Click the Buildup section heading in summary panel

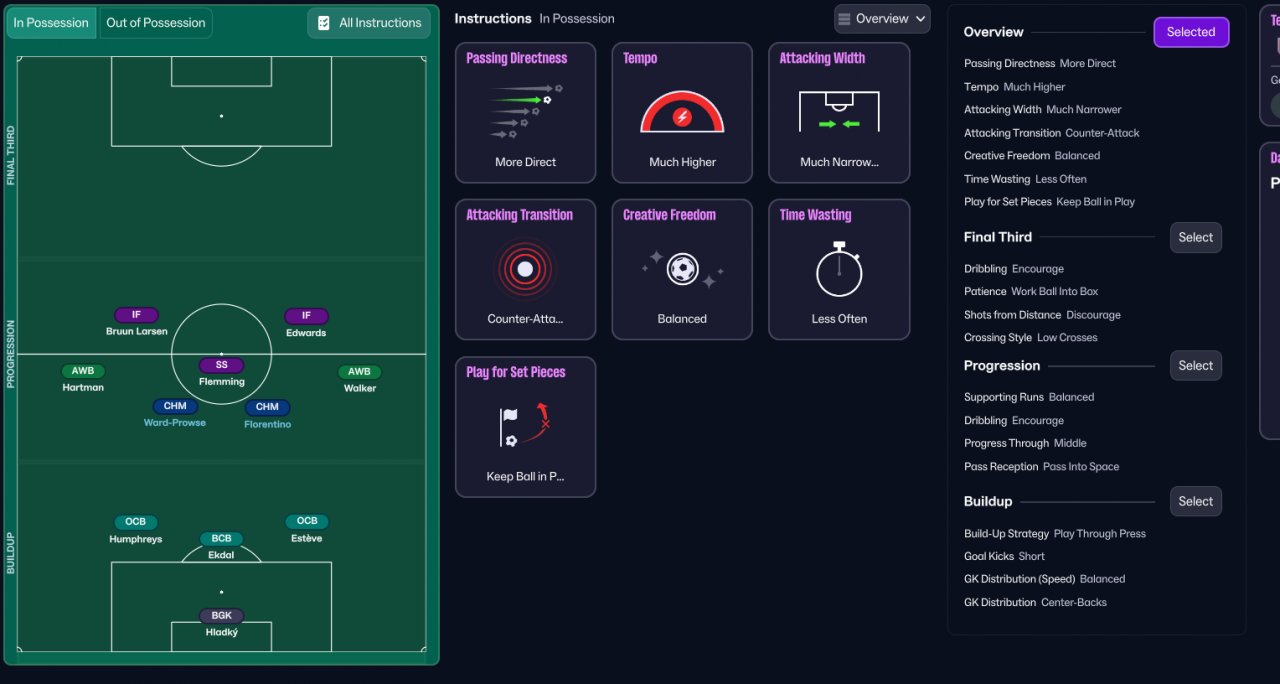coord(988,502)
